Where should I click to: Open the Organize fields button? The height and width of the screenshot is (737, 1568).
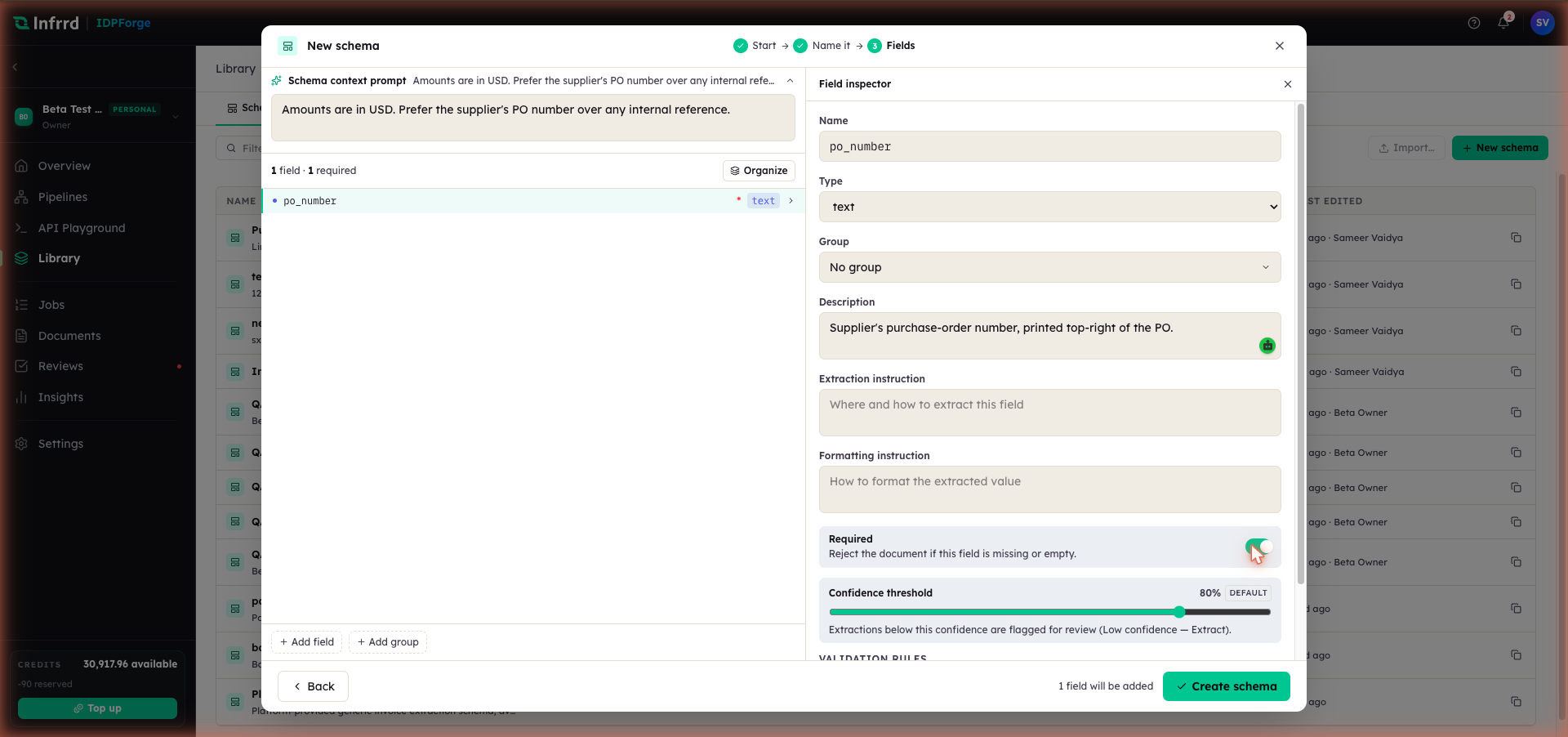tap(759, 171)
